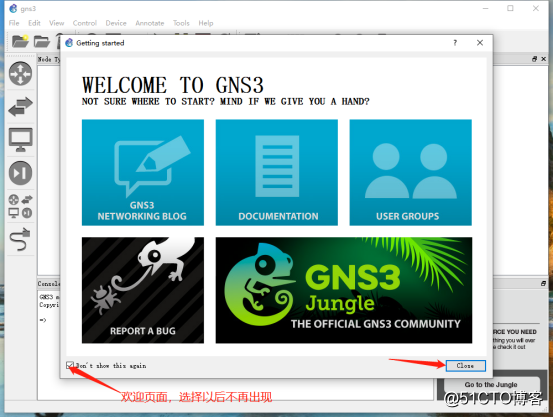Viewport: 553px width, 417px height.
Task: Browse end devices with monitor icon
Action: tap(20, 140)
